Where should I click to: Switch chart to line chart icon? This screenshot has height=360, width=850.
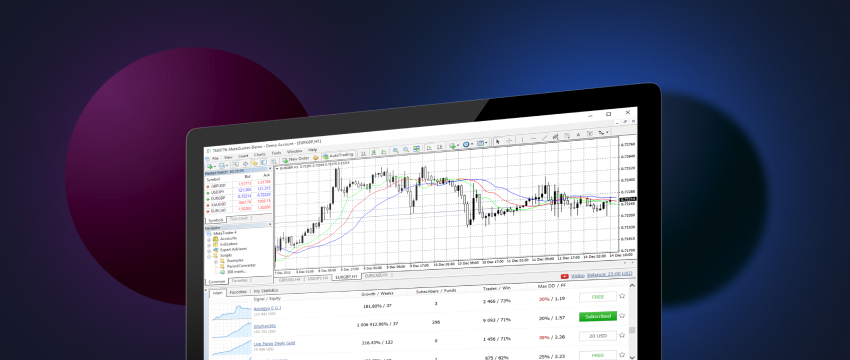click(x=383, y=152)
